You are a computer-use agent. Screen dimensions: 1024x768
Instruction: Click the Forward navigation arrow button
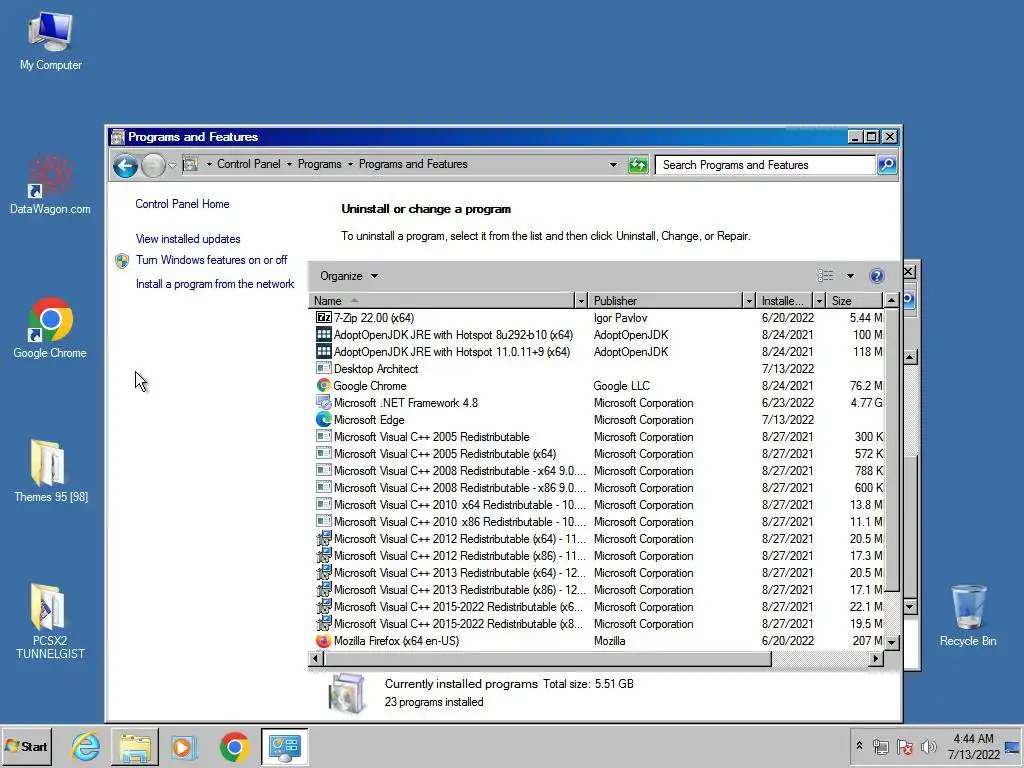tap(153, 165)
